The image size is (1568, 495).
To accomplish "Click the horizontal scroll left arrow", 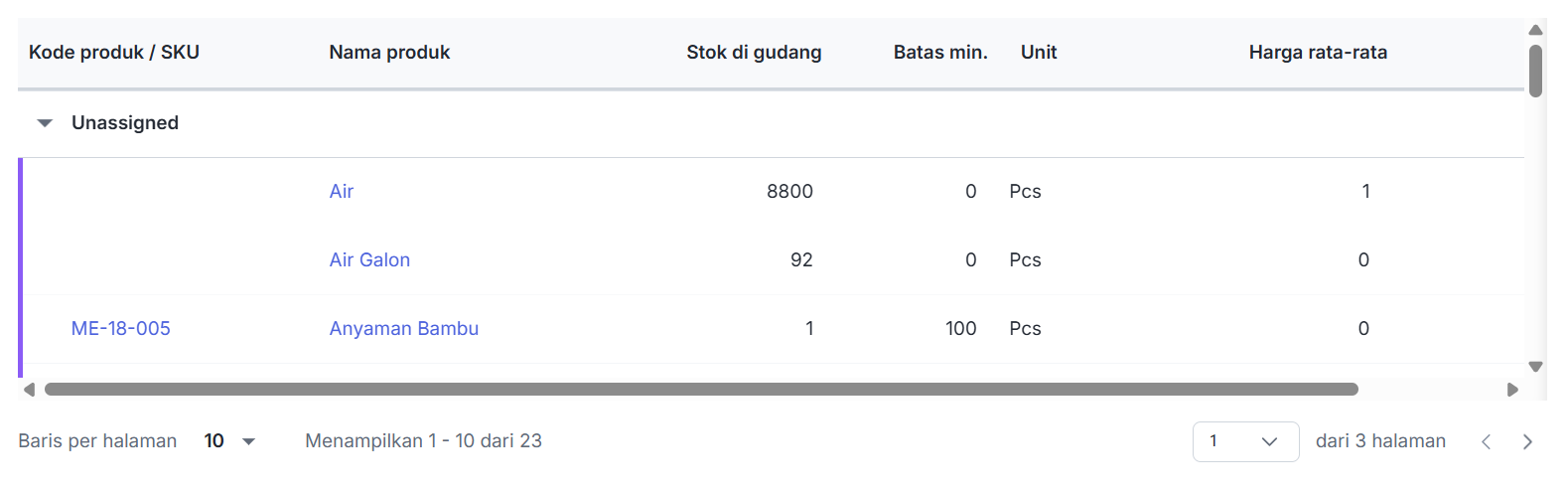I will tap(29, 390).
